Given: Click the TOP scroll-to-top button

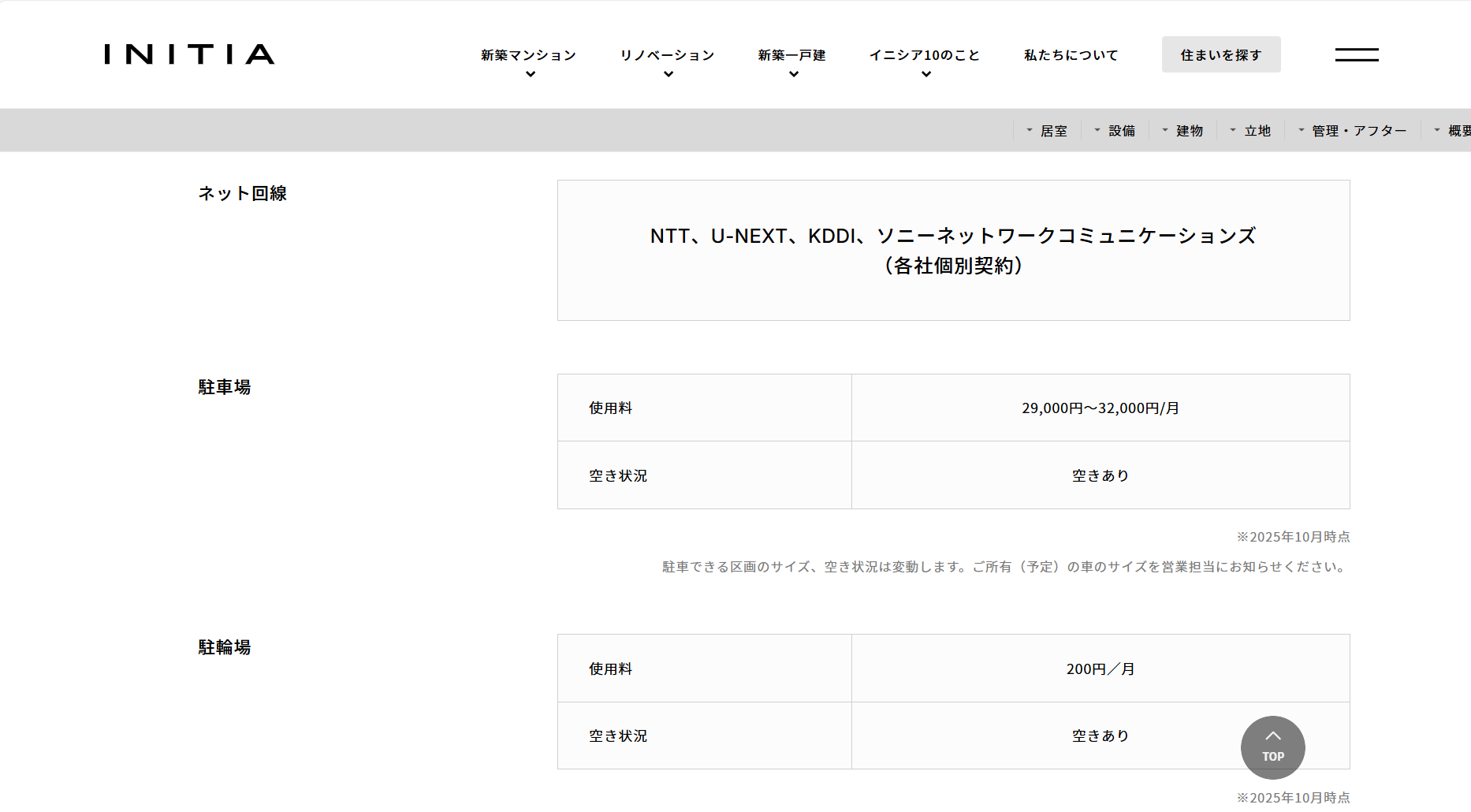Looking at the screenshot, I should click(1272, 747).
